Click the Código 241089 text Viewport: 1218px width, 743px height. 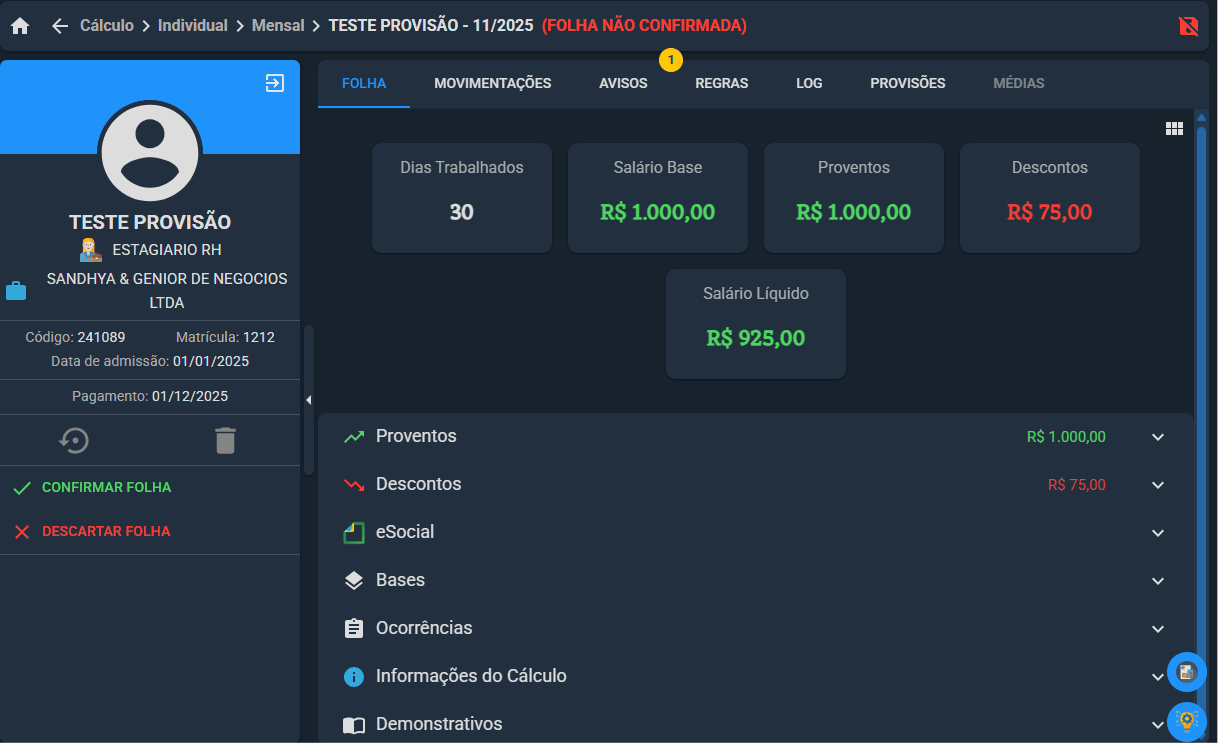[75, 337]
